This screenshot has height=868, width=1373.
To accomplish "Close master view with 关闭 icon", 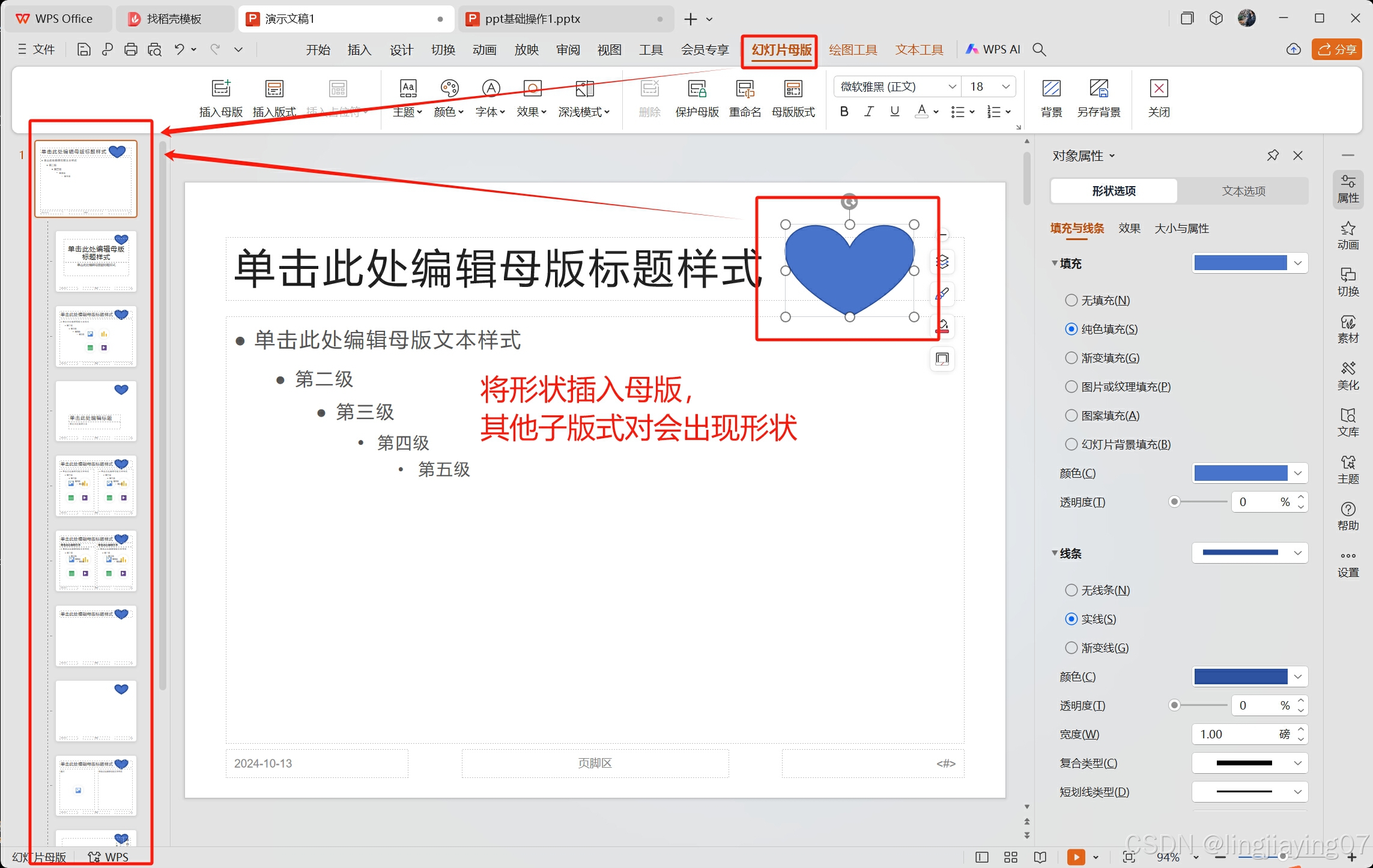I will 1159,89.
